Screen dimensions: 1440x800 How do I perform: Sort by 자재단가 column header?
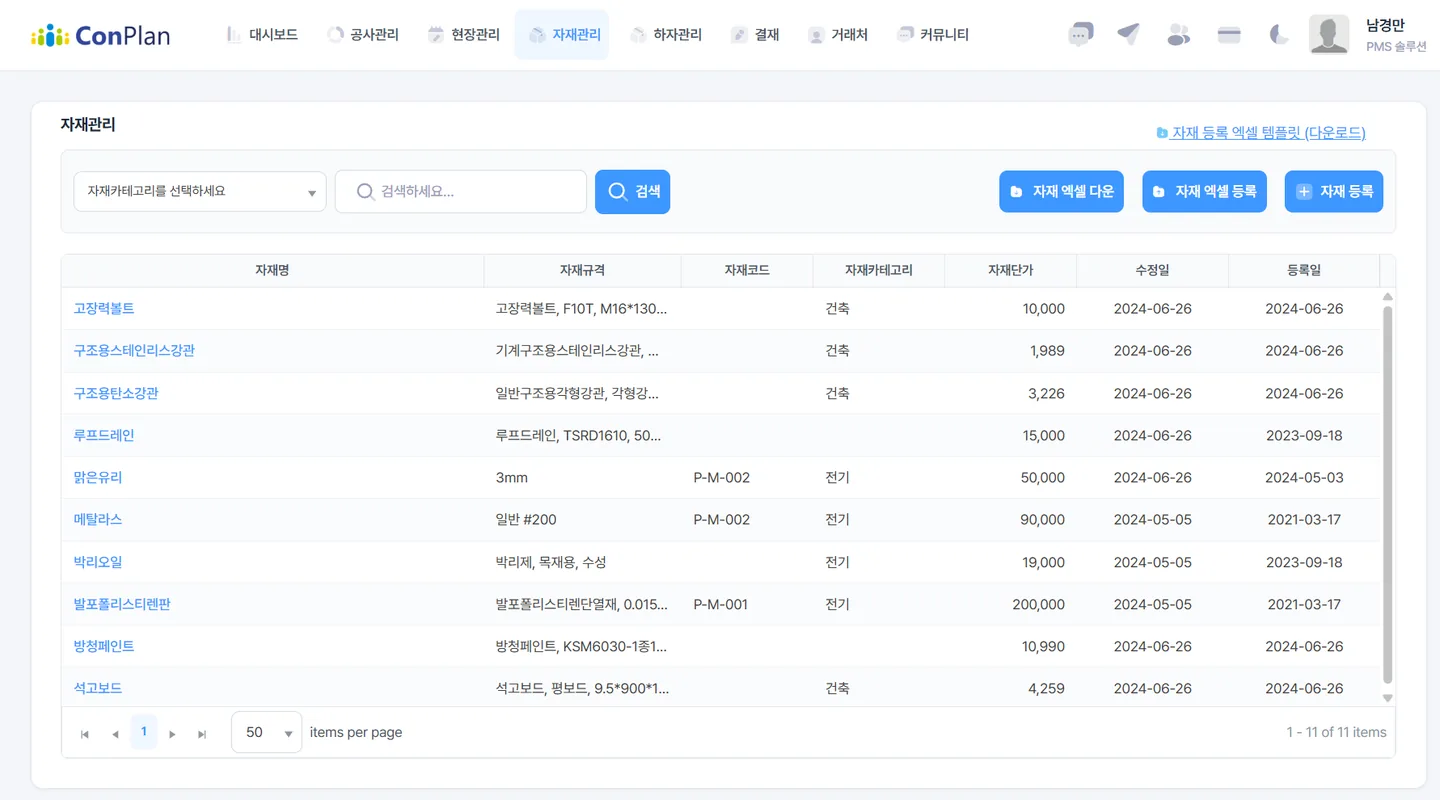coord(1011,270)
